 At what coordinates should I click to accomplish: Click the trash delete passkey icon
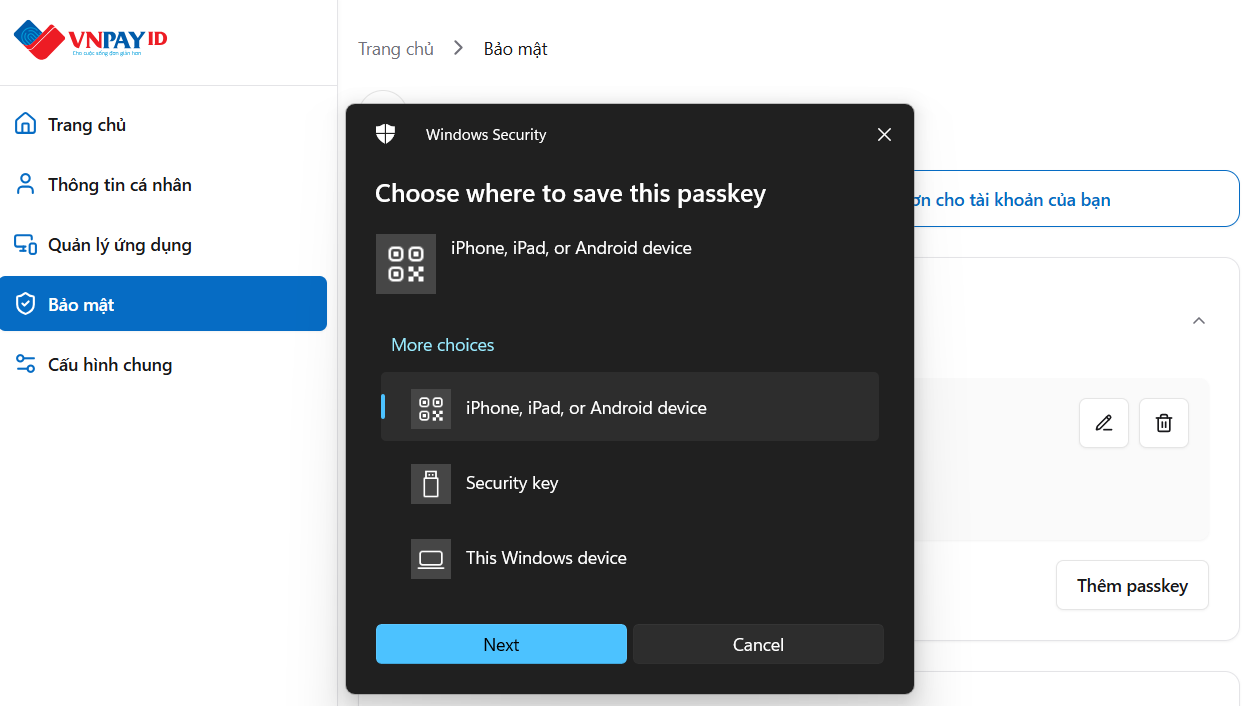1164,423
